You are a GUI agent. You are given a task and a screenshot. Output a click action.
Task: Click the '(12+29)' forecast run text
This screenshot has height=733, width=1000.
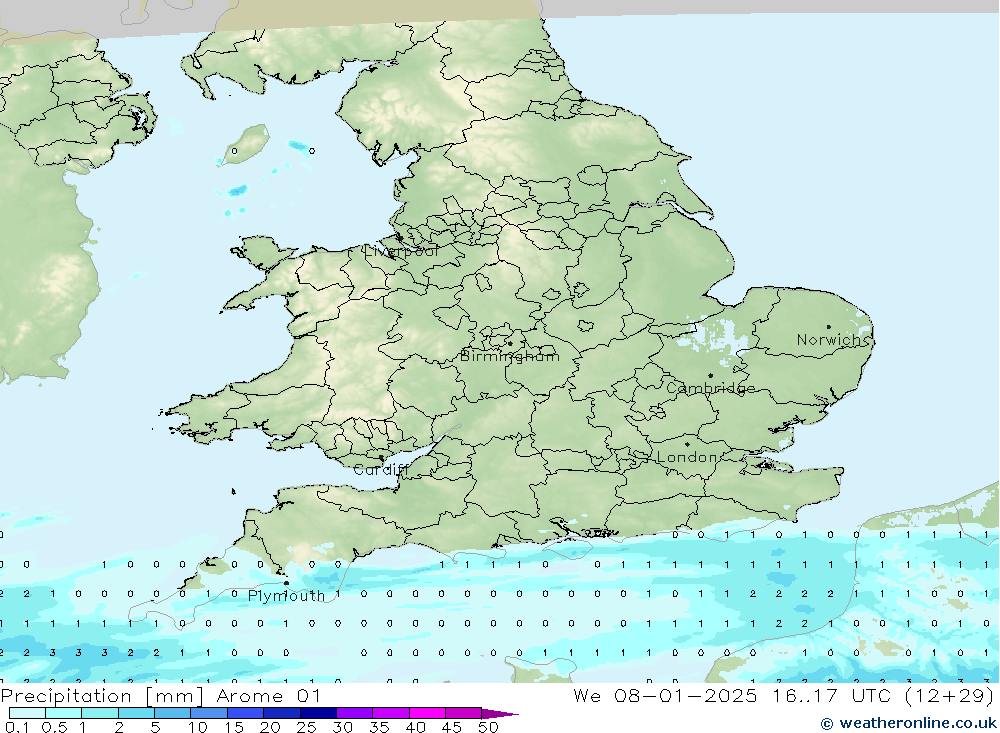950,696
